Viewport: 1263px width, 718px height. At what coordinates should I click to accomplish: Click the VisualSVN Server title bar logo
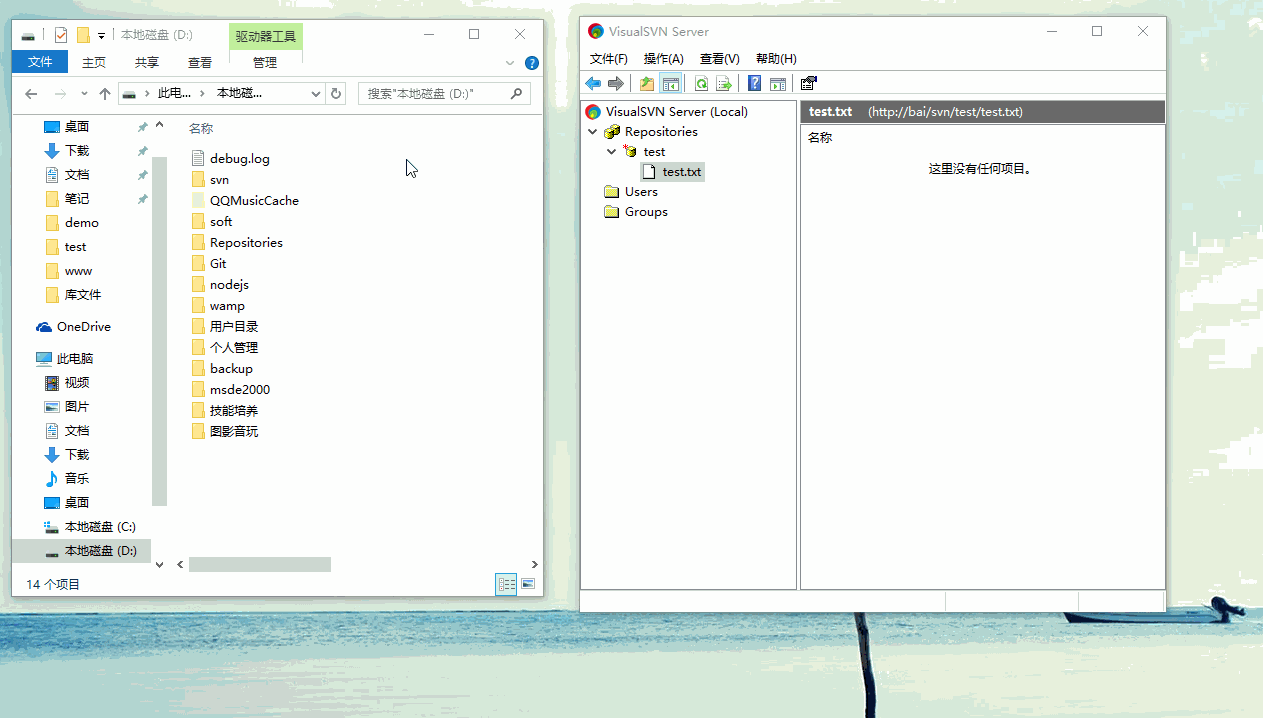pyautogui.click(x=596, y=31)
